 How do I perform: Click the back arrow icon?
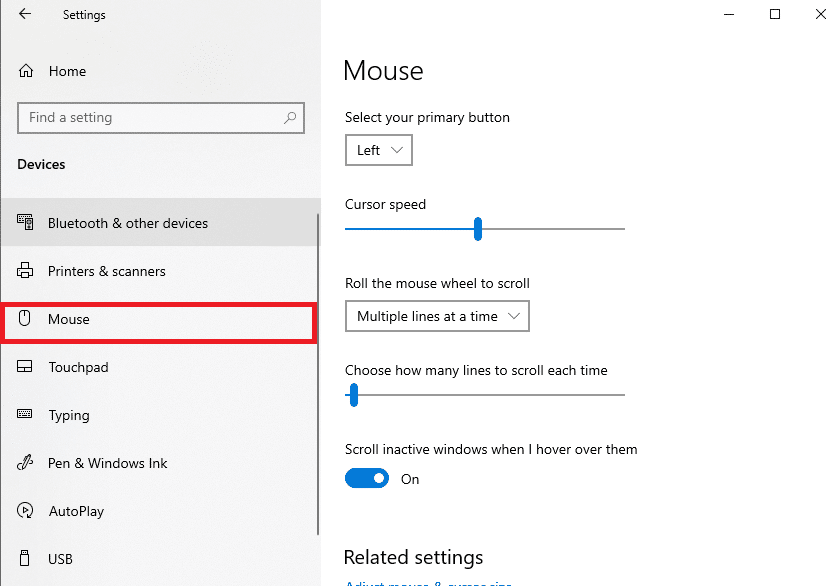[x=25, y=15]
